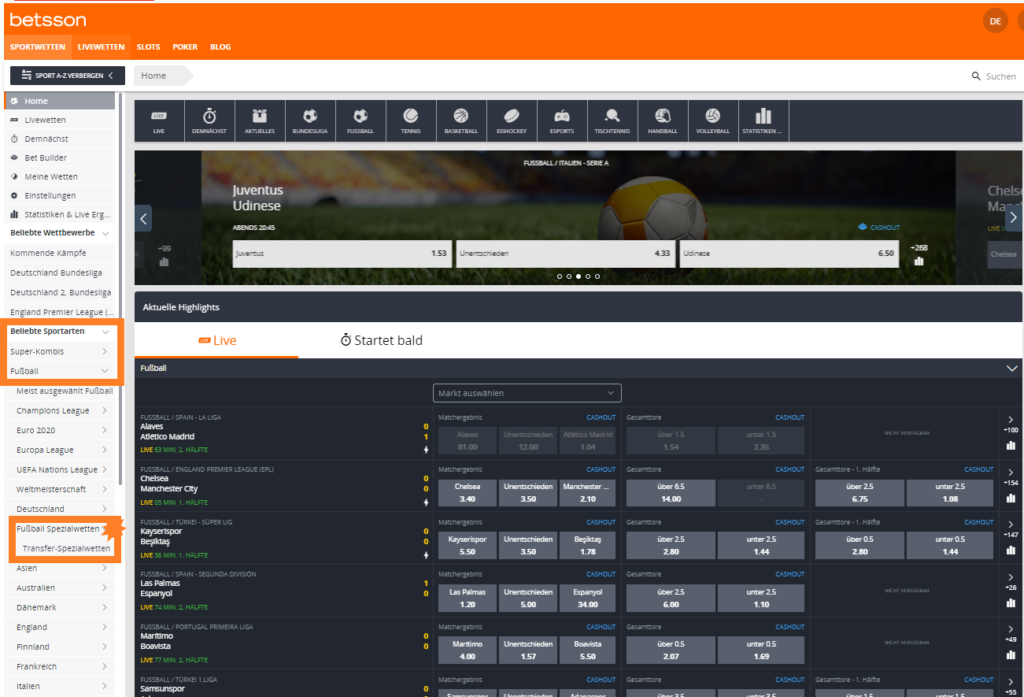Collapse Beliebte Sportarten section
1024x697 pixels.
[105, 332]
